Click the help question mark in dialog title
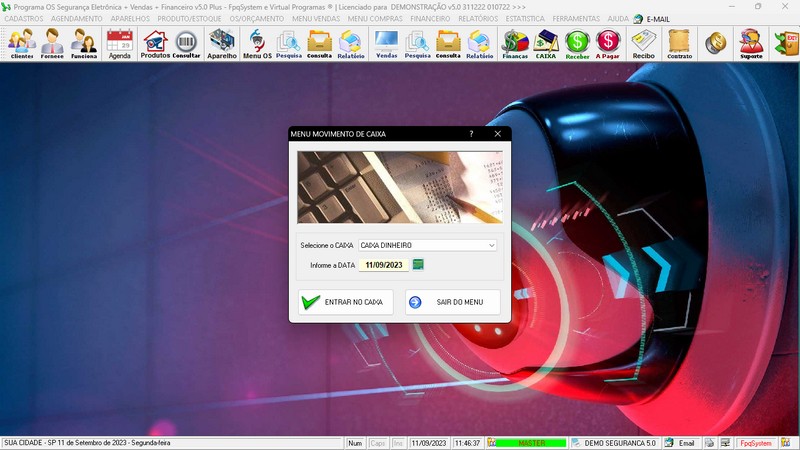 (471, 134)
